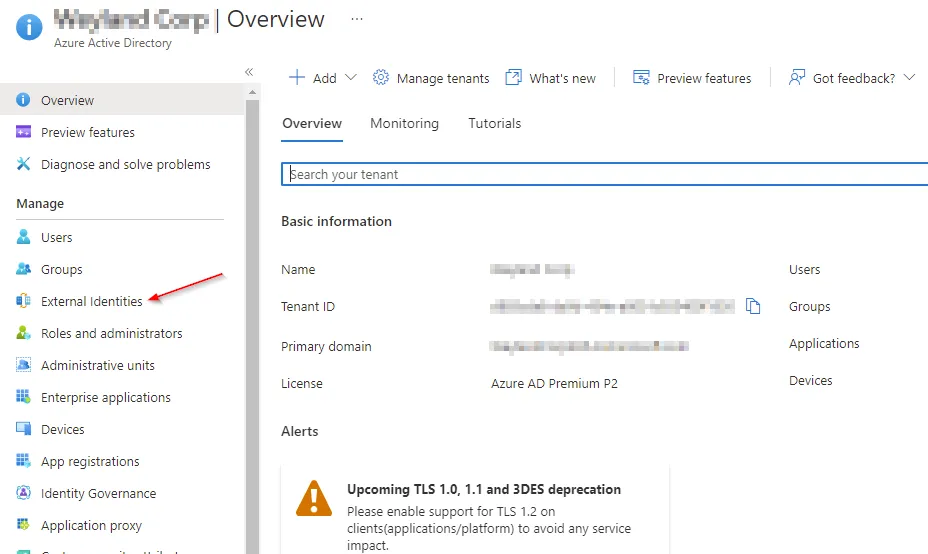Image resolution: width=928 pixels, height=554 pixels.
Task: Click the Primary domain label
Action: tap(326, 346)
